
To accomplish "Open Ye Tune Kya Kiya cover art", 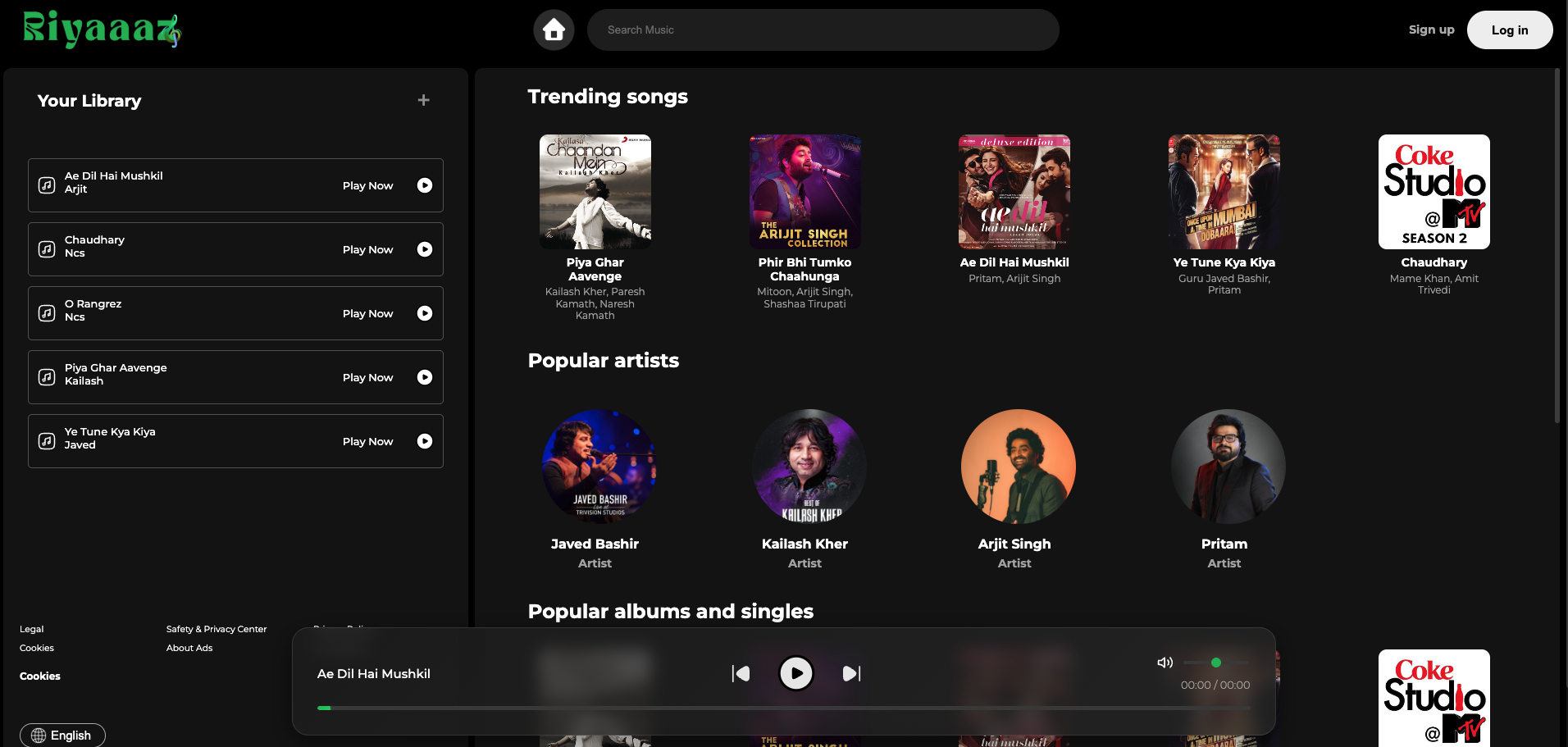I will coord(1224,192).
